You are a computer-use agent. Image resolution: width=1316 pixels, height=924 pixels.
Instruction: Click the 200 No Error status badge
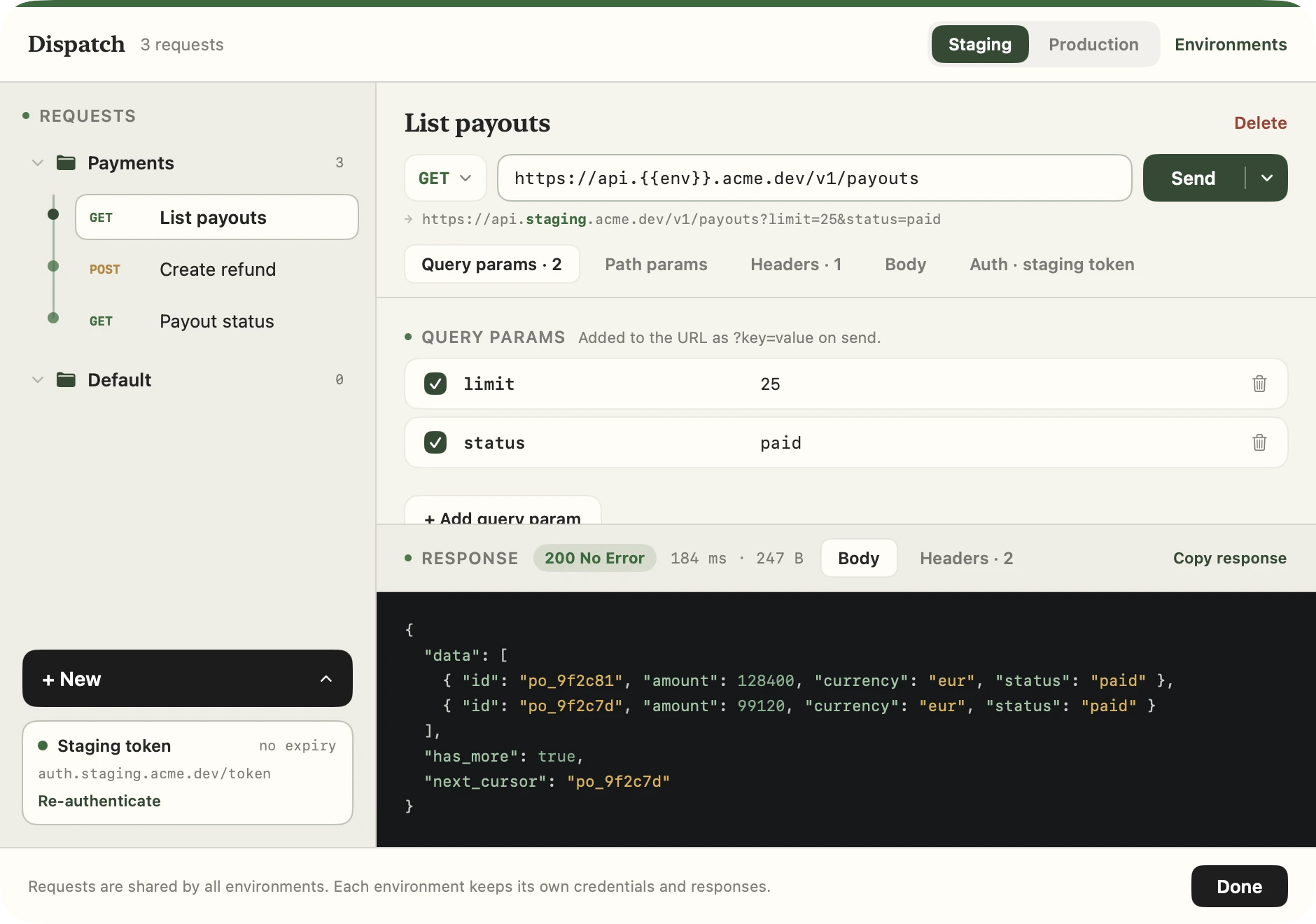click(594, 558)
